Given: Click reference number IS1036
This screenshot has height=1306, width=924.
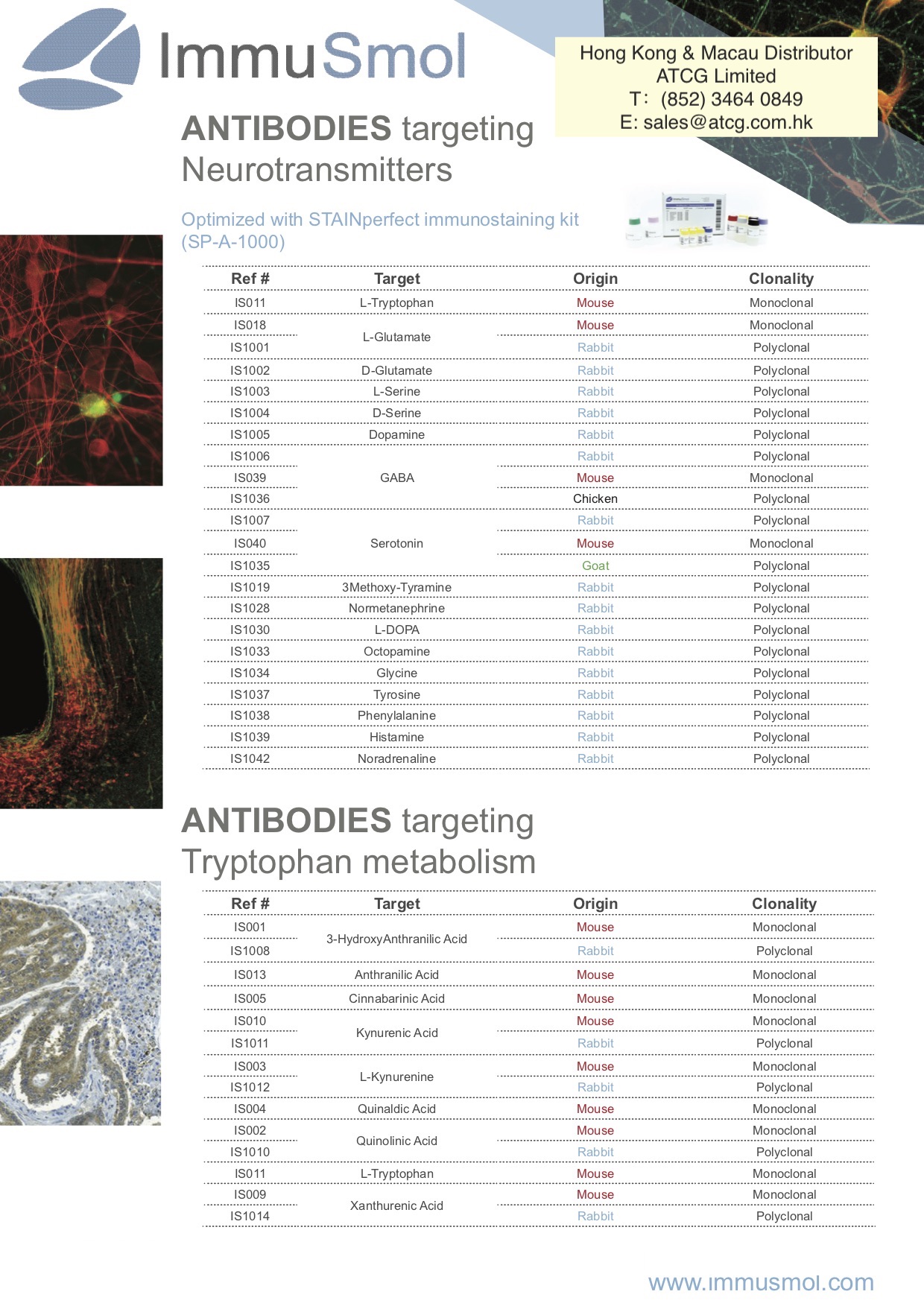Looking at the screenshot, I should click(x=250, y=498).
